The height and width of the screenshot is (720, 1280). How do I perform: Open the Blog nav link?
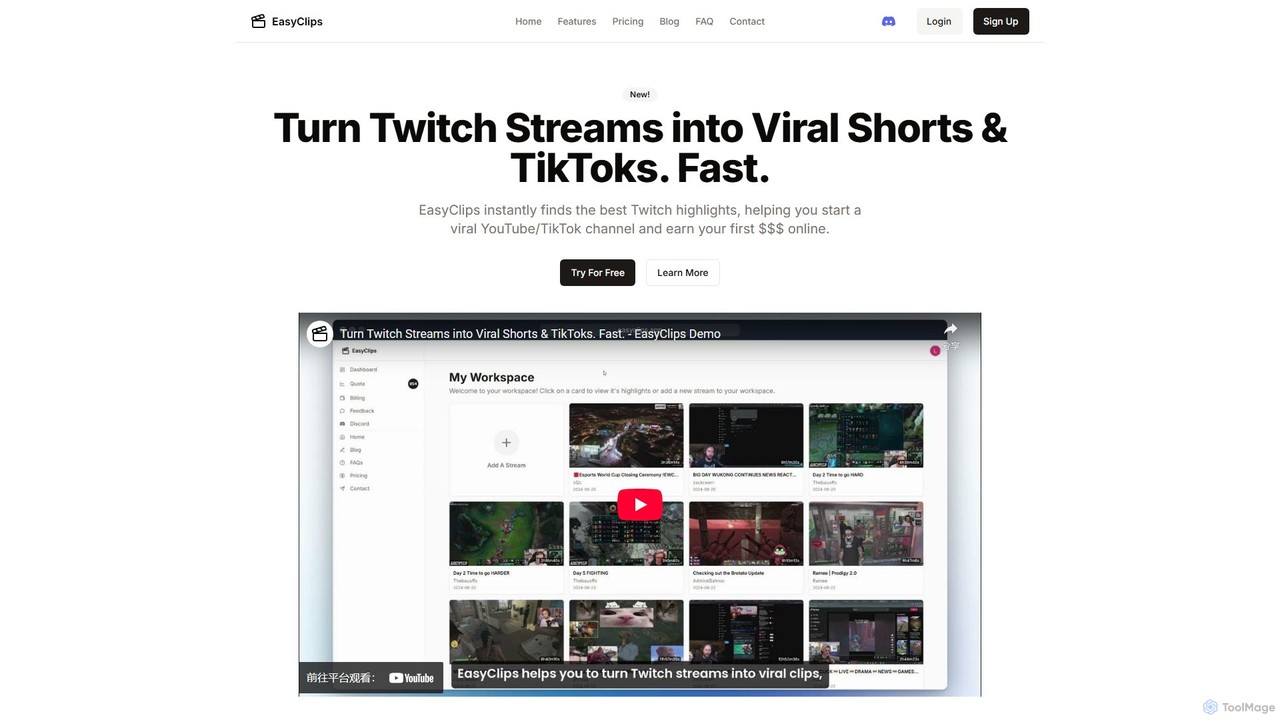click(x=669, y=21)
